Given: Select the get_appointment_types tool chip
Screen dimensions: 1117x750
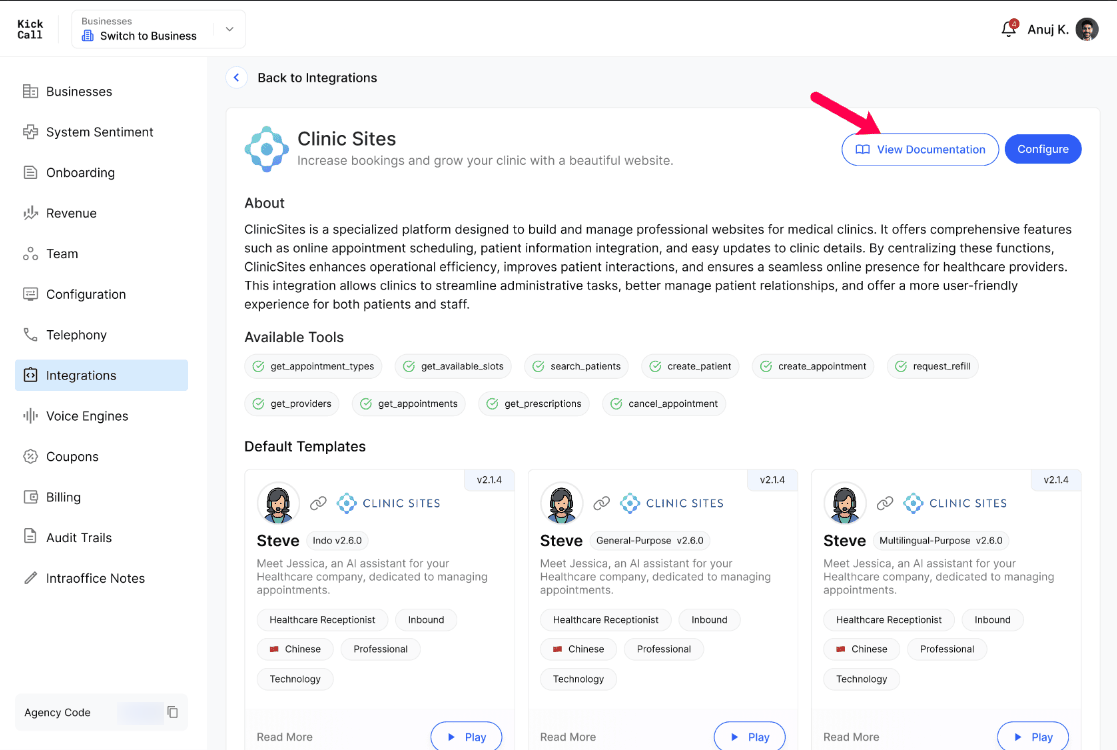Looking at the screenshot, I should coord(313,366).
